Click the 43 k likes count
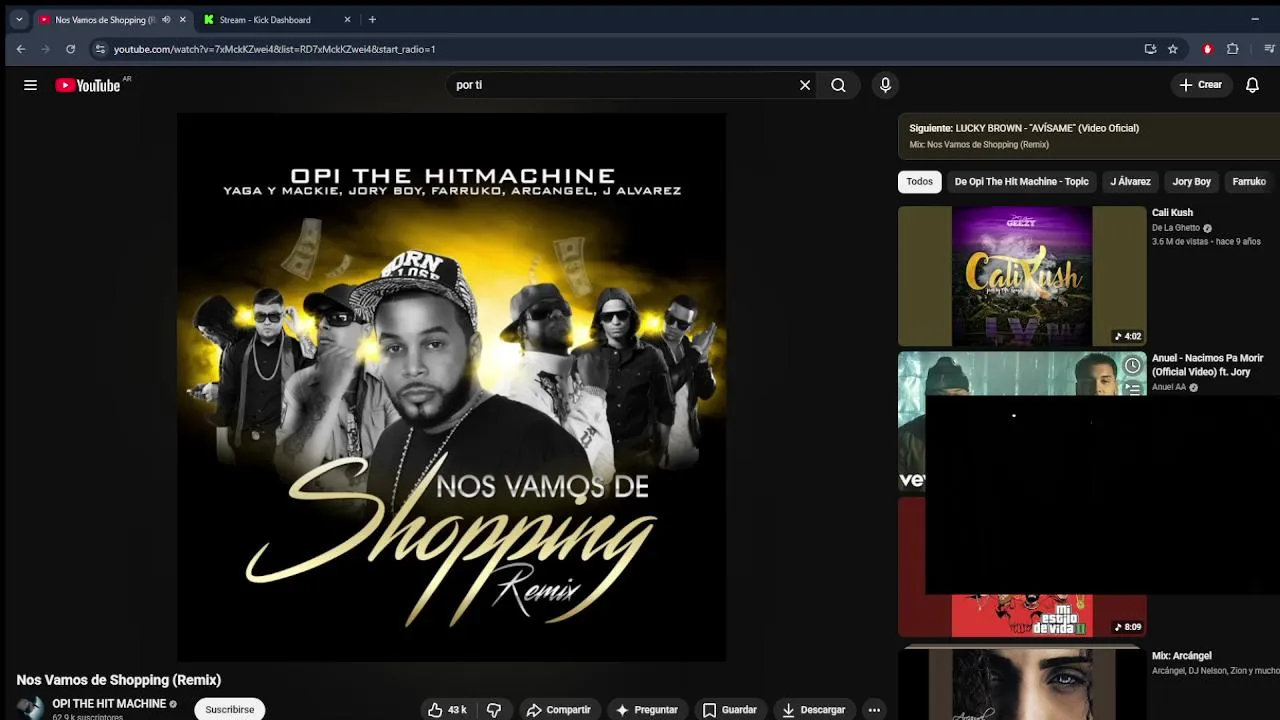Viewport: 1280px width, 720px height. (x=457, y=710)
